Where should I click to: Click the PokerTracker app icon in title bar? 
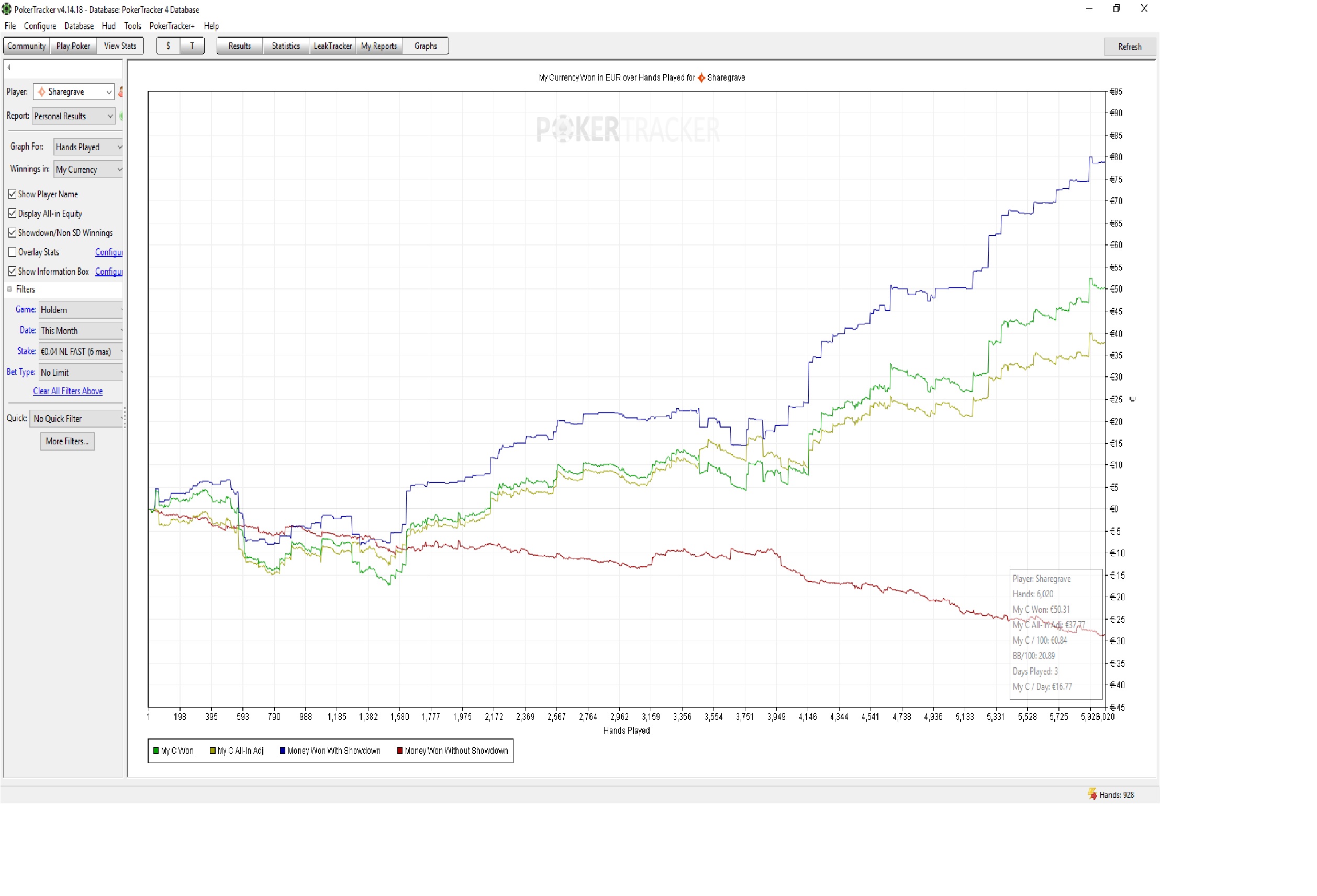pyautogui.click(x=6, y=9)
